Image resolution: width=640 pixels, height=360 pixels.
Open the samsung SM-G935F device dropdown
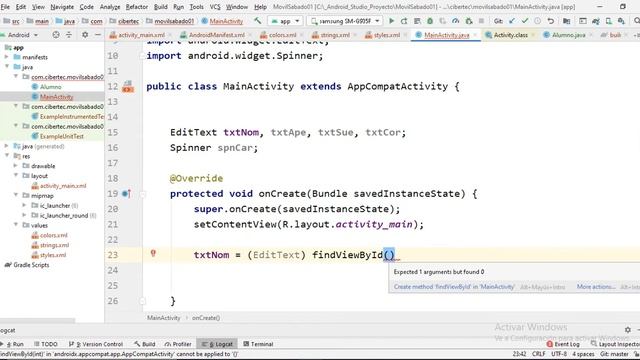pos(344,21)
